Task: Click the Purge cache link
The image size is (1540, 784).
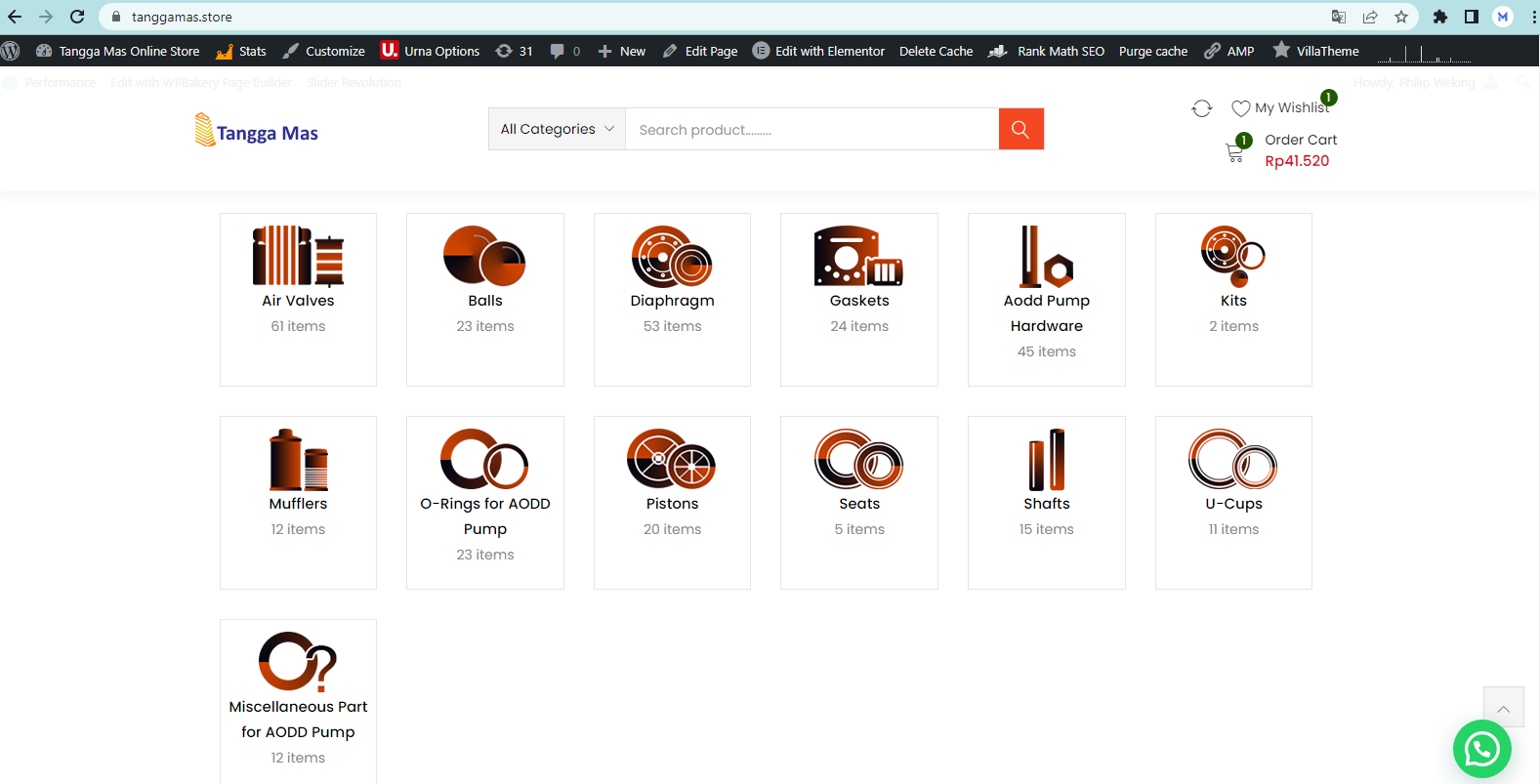Action: pyautogui.click(x=1153, y=51)
